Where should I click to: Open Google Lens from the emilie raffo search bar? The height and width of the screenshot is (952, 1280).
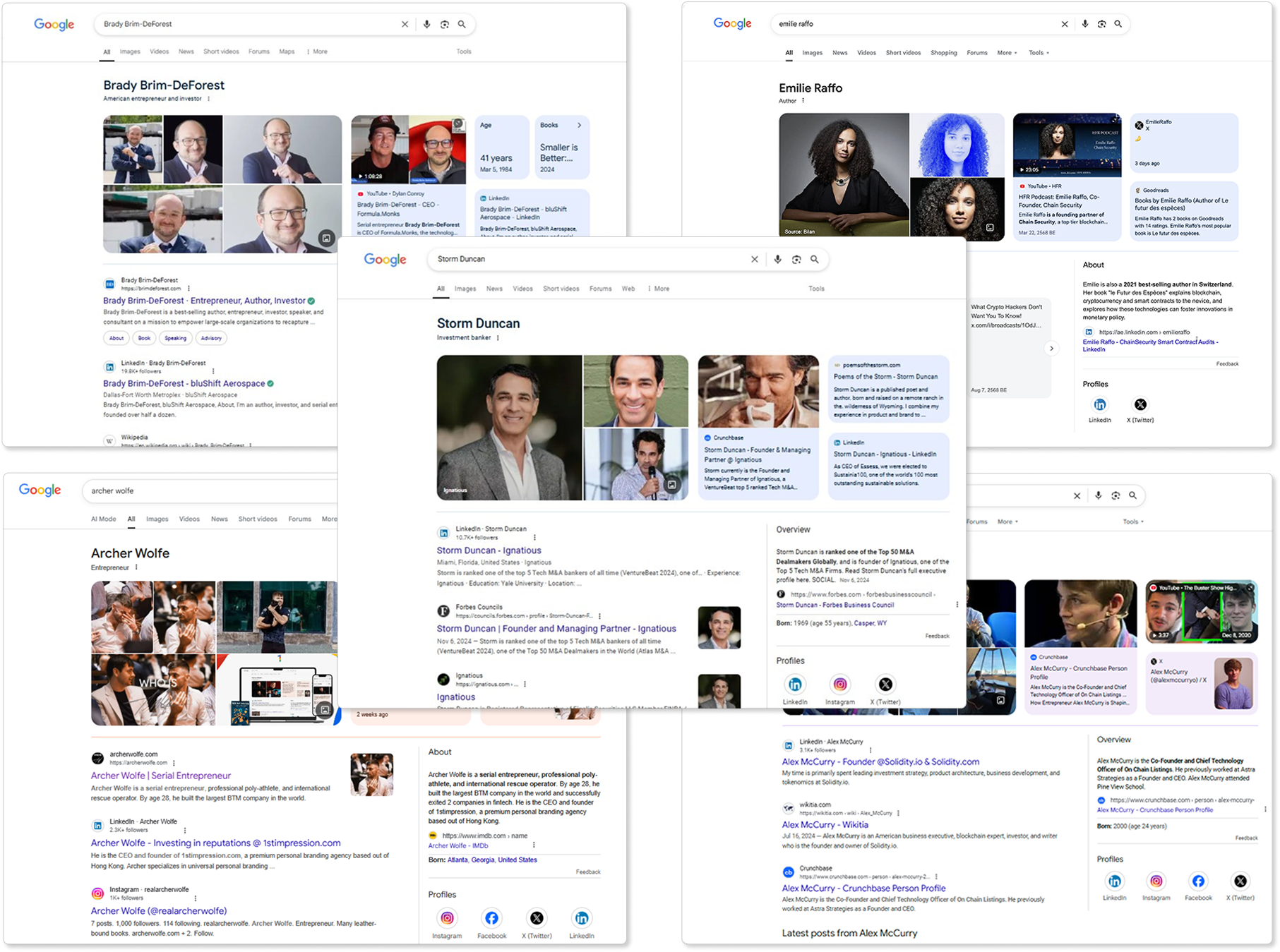coord(1101,23)
